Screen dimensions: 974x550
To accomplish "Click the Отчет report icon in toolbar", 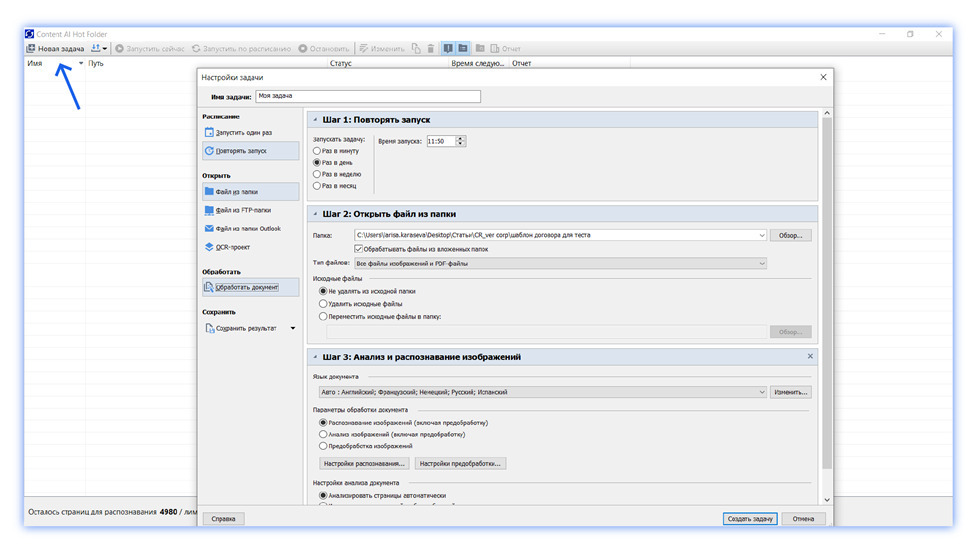I will (x=495, y=48).
